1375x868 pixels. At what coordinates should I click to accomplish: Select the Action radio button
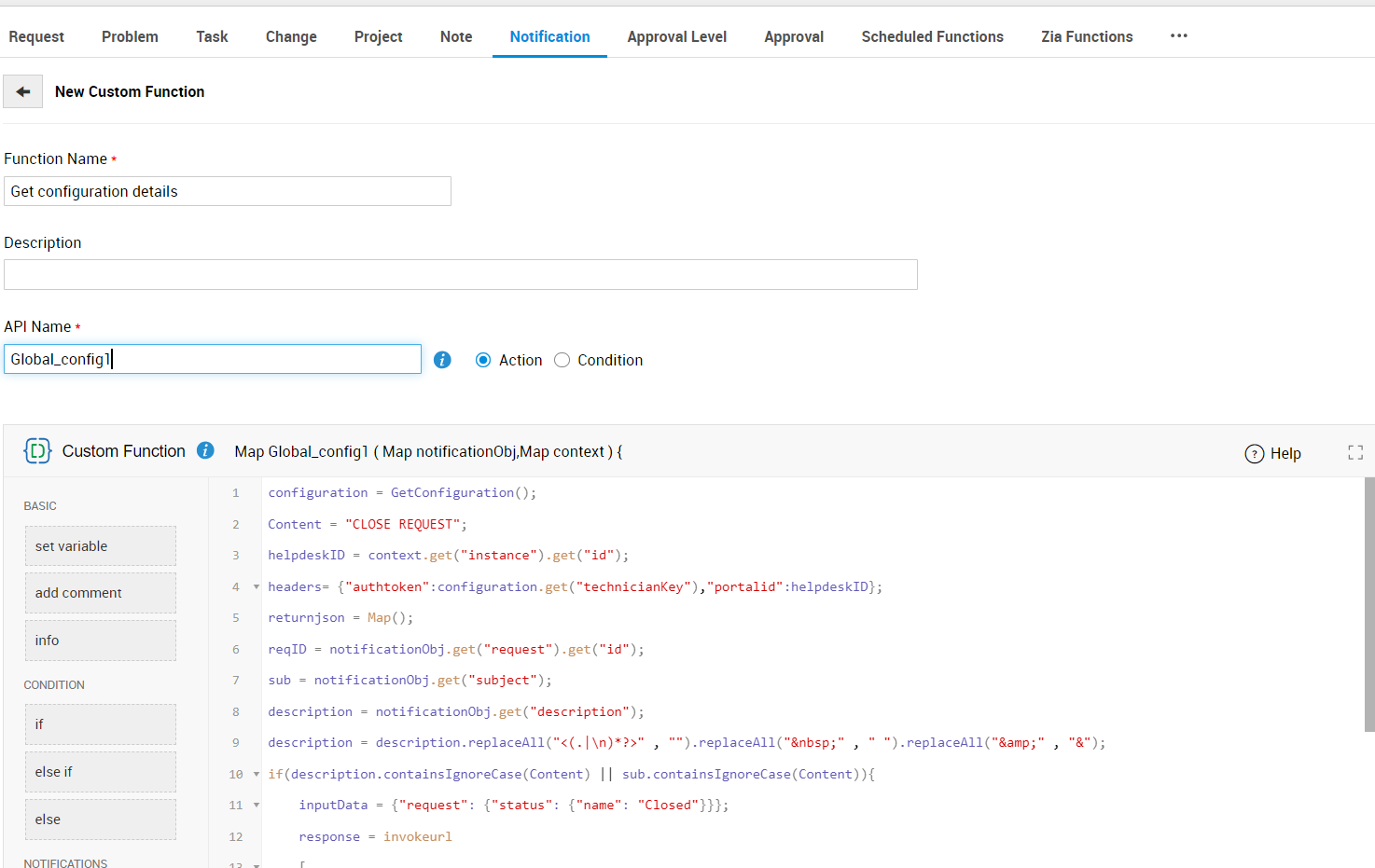[483, 360]
